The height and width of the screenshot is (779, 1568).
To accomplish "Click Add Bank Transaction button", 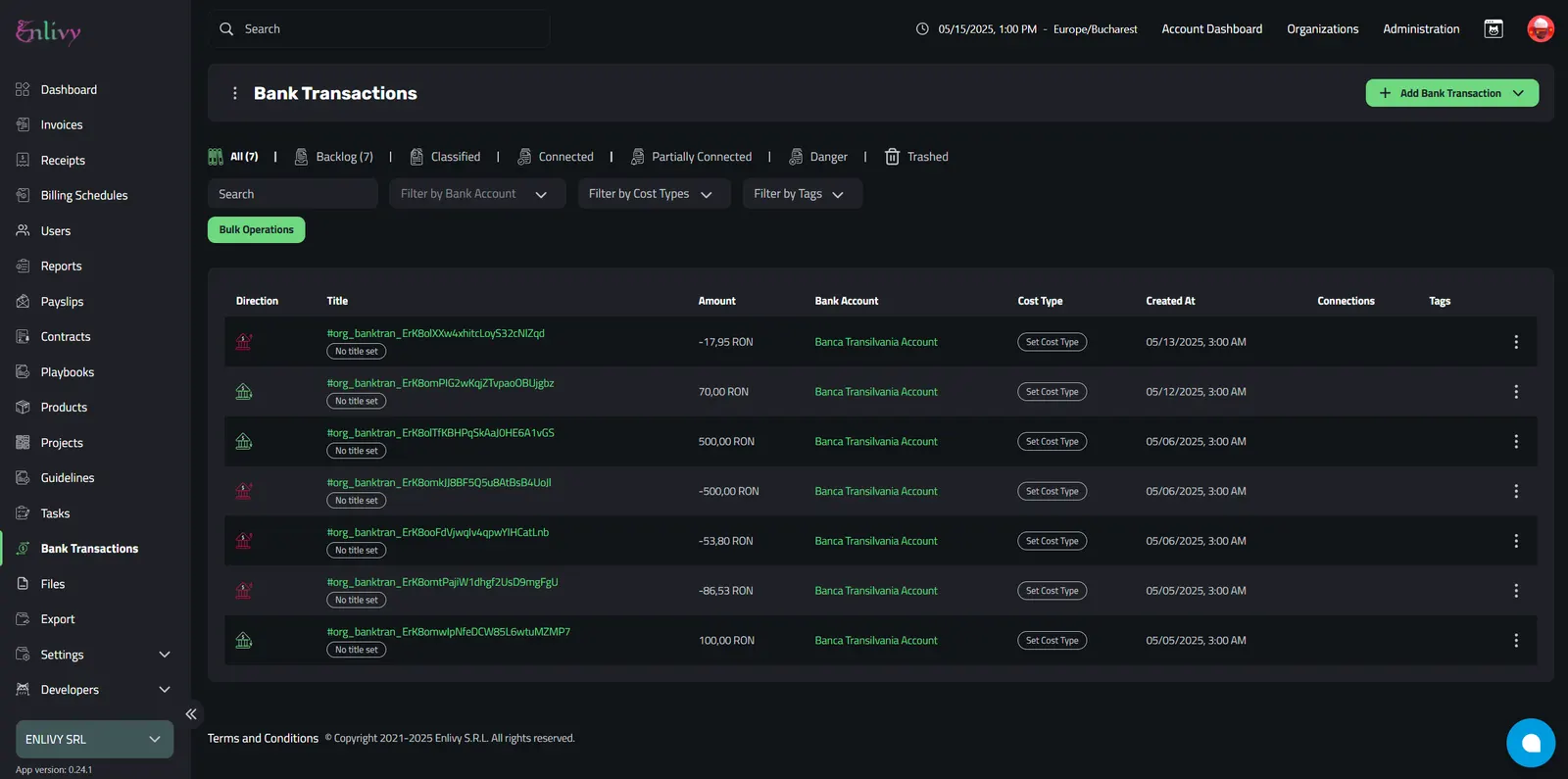I will tap(1451, 93).
